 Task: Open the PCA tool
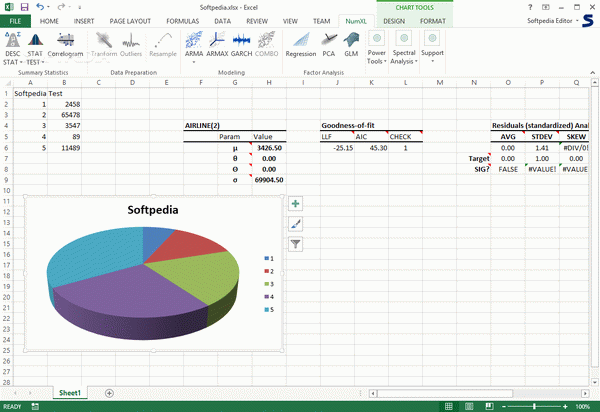[x=329, y=45]
